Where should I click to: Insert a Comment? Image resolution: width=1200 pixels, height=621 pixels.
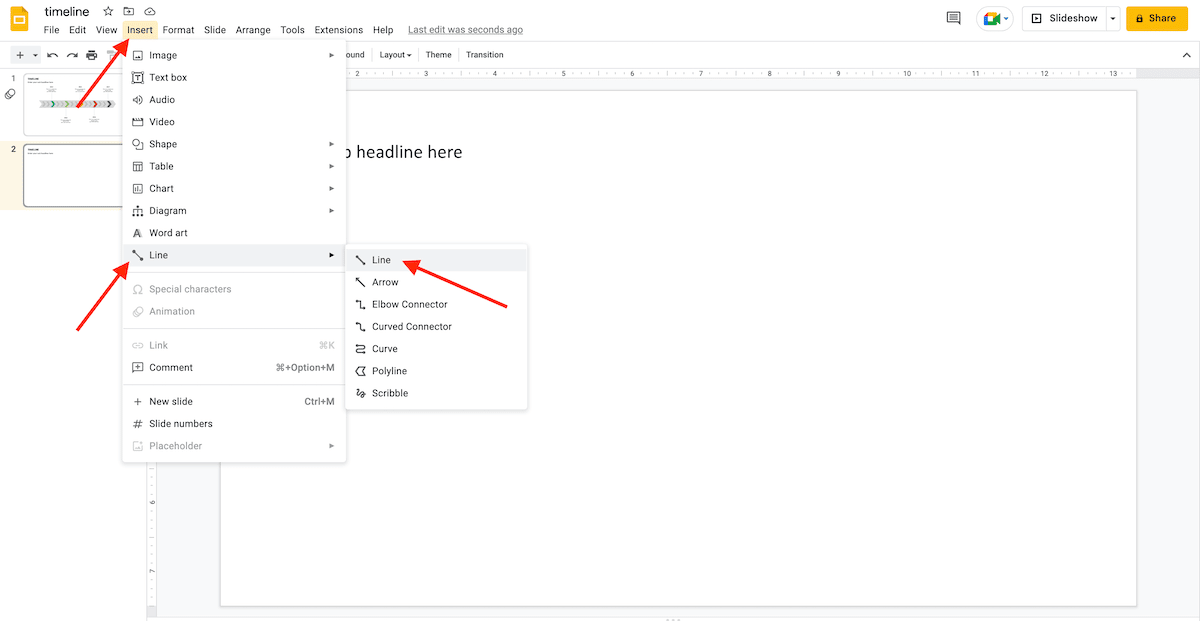click(x=234, y=367)
